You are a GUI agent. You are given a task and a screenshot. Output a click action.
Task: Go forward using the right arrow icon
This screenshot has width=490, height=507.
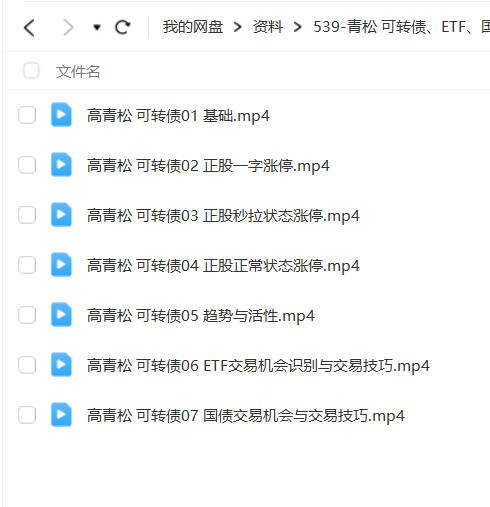tap(68, 27)
